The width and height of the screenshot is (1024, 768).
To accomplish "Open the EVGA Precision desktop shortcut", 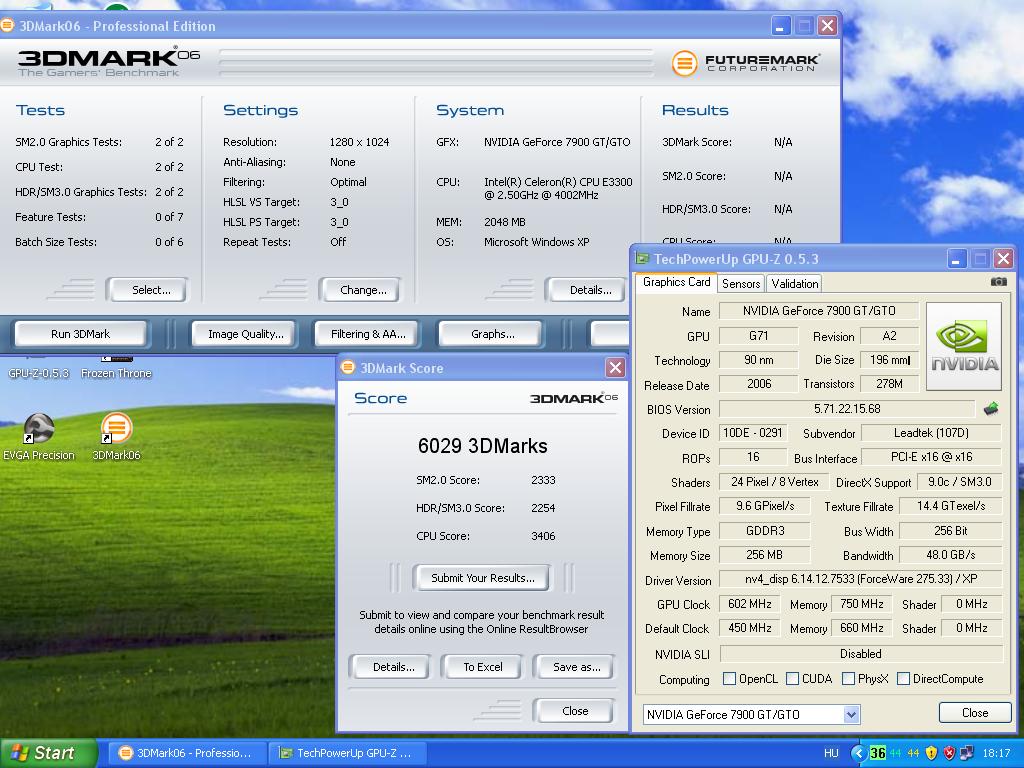I will (x=39, y=436).
